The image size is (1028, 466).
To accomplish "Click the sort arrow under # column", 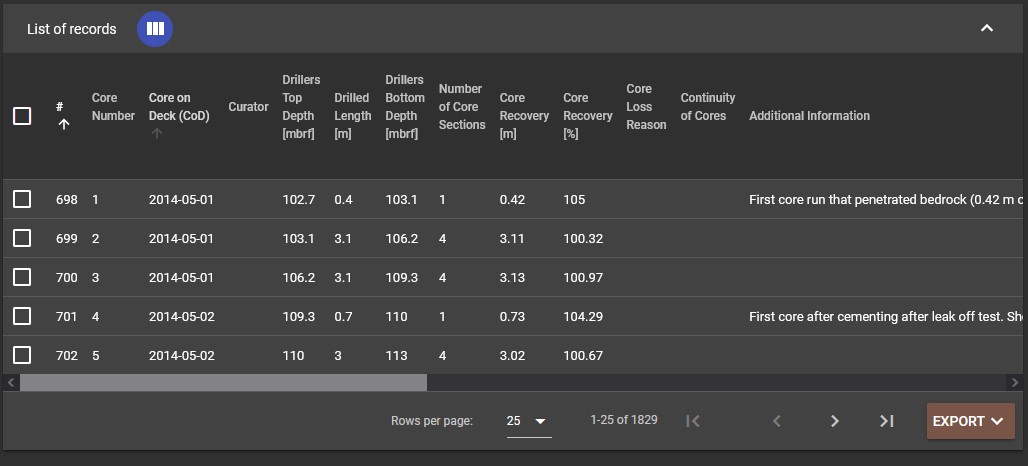I will (63, 125).
